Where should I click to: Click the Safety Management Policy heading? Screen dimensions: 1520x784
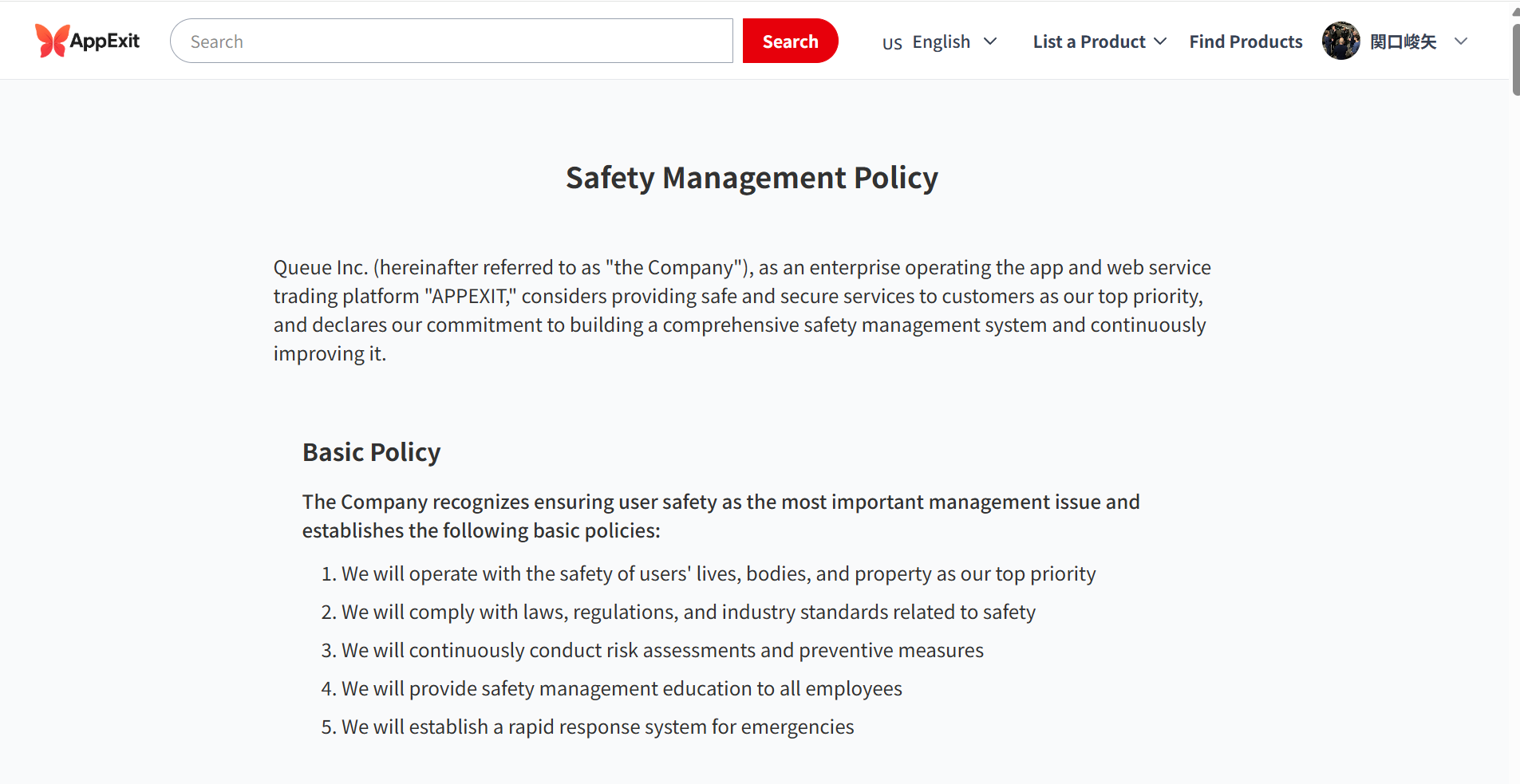tap(752, 178)
